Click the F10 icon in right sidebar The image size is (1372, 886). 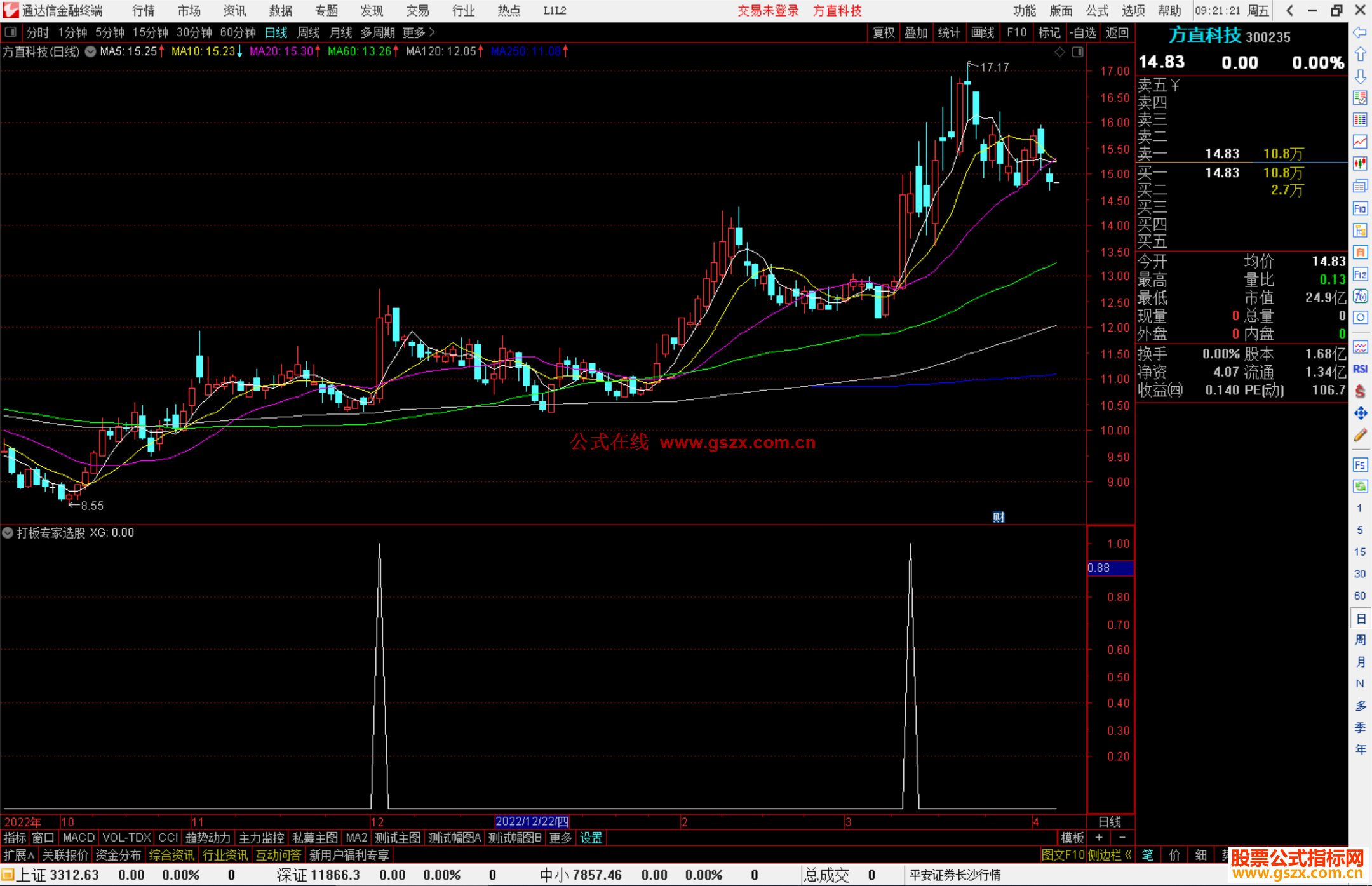(x=1360, y=208)
